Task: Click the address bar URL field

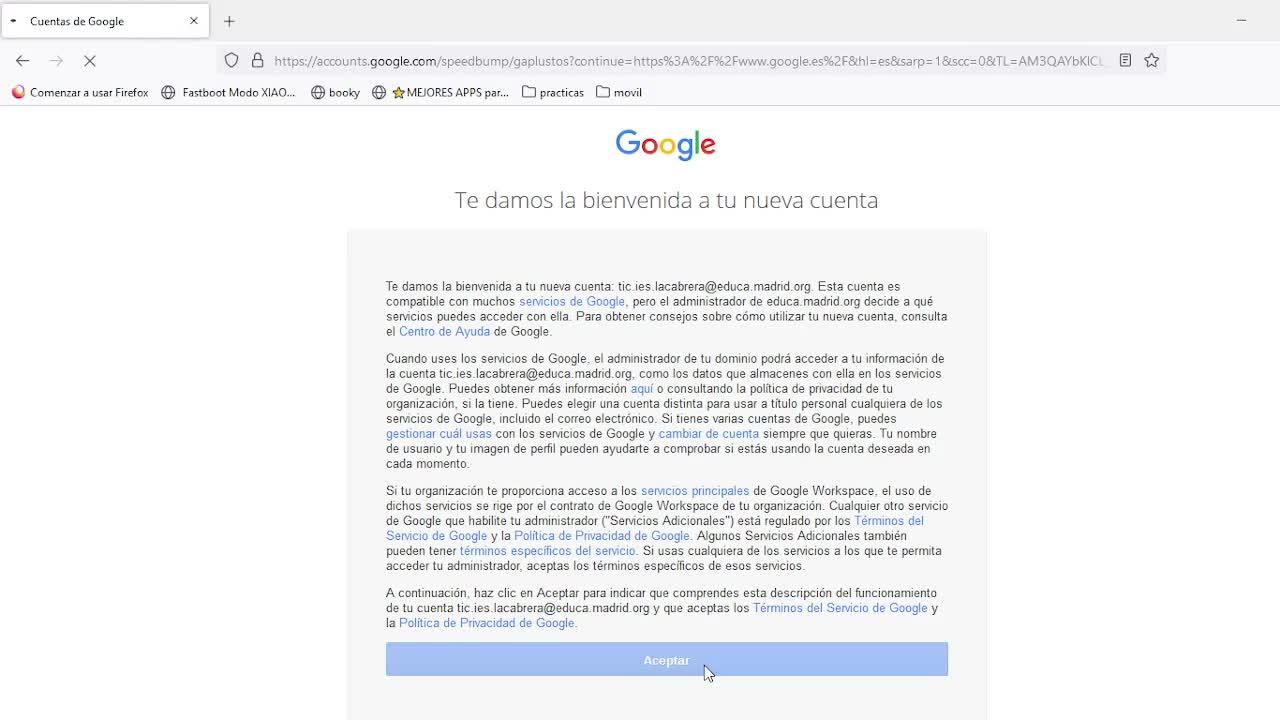Action: click(x=690, y=61)
